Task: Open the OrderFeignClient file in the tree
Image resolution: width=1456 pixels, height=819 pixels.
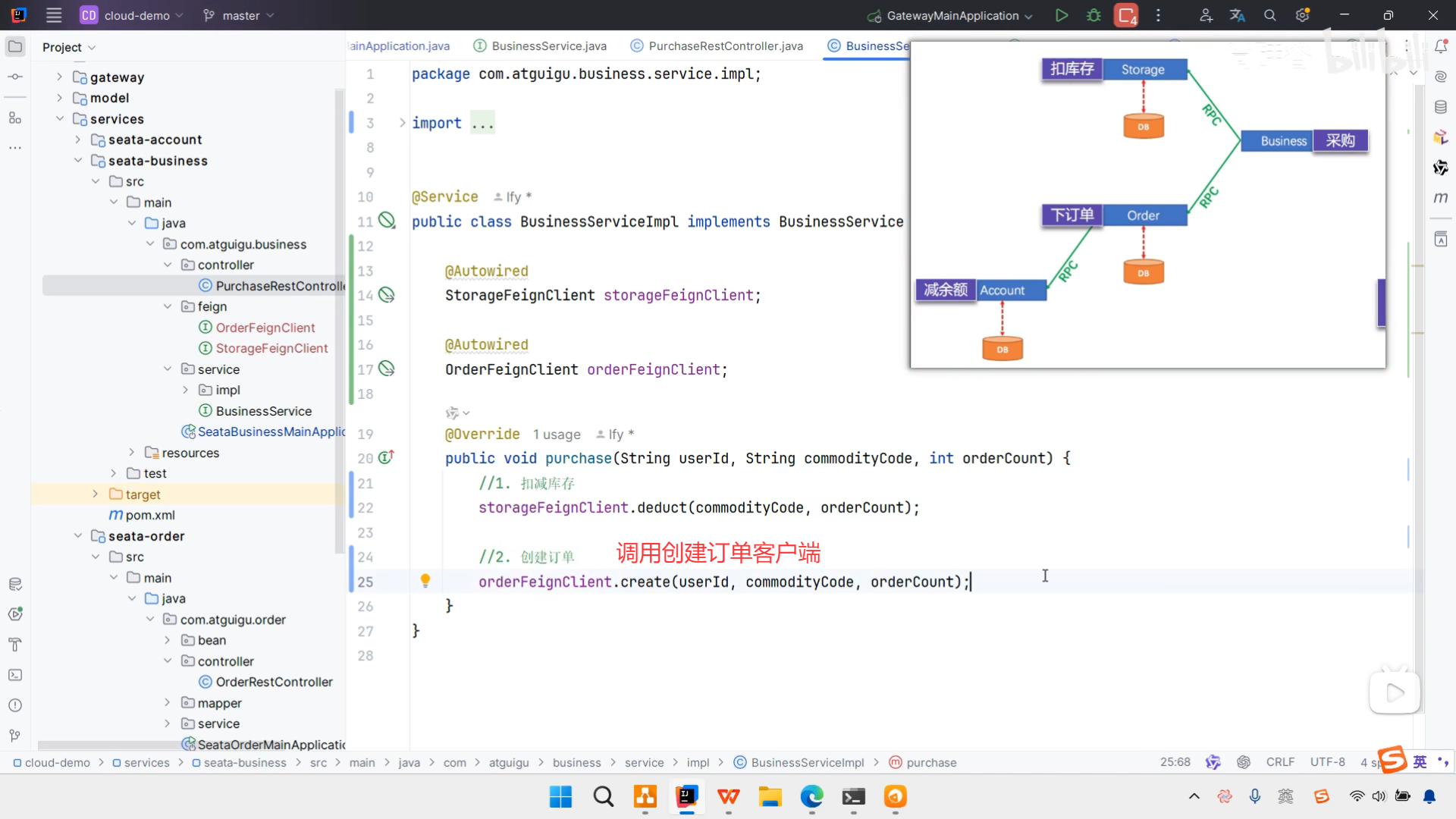Action: (x=265, y=328)
